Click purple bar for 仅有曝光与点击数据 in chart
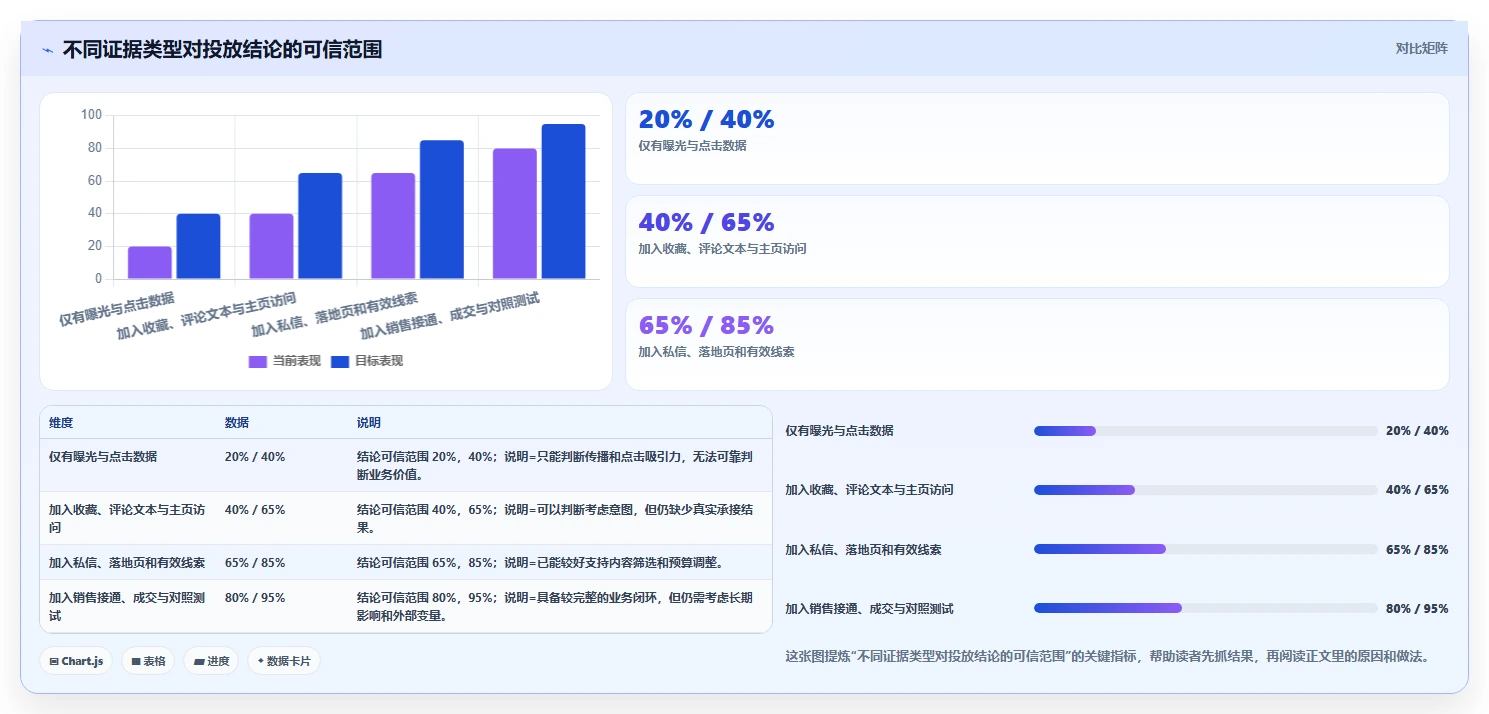1489x714 pixels. pyautogui.click(x=150, y=262)
